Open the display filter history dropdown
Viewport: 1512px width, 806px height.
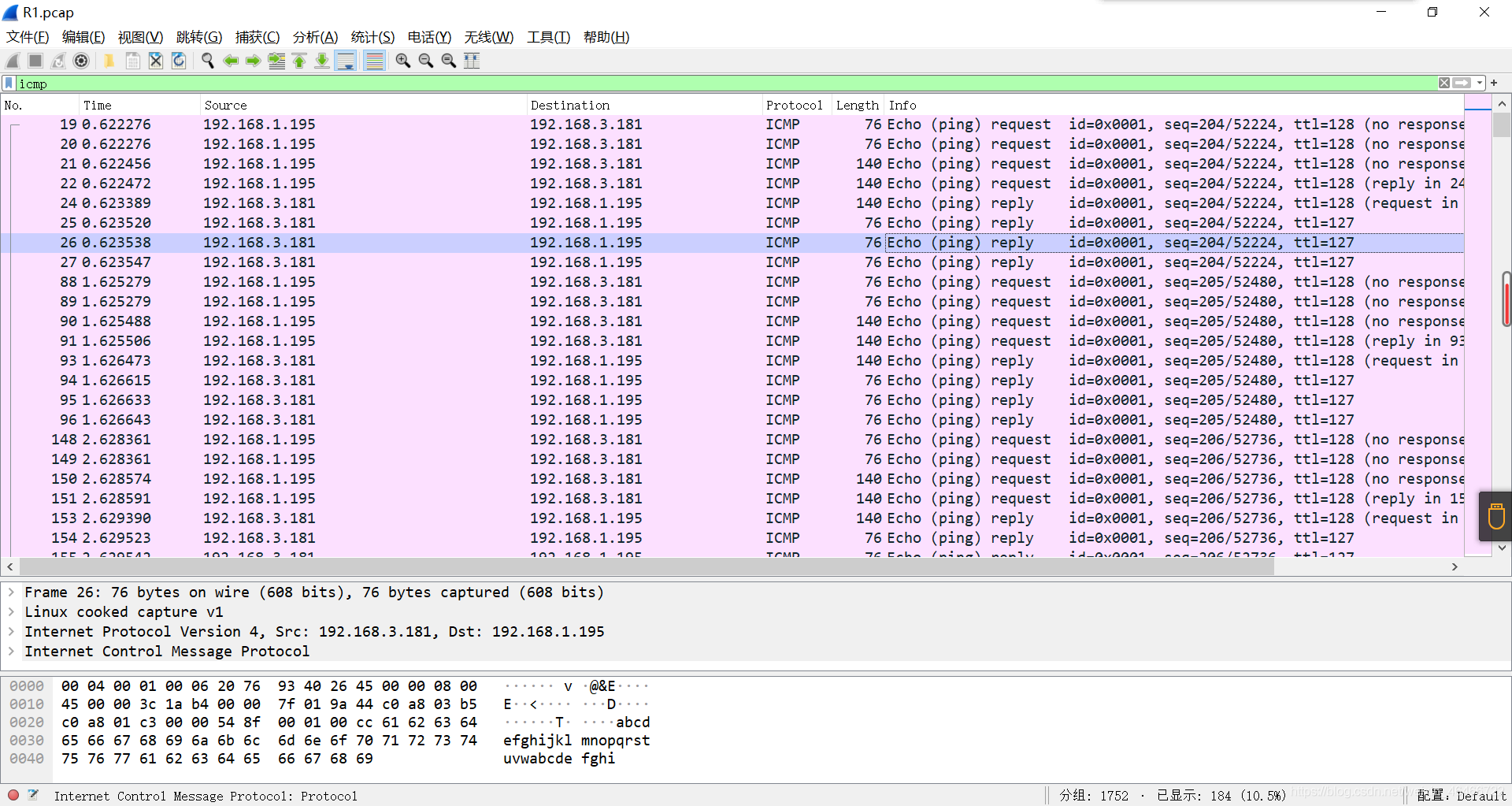[x=1479, y=83]
